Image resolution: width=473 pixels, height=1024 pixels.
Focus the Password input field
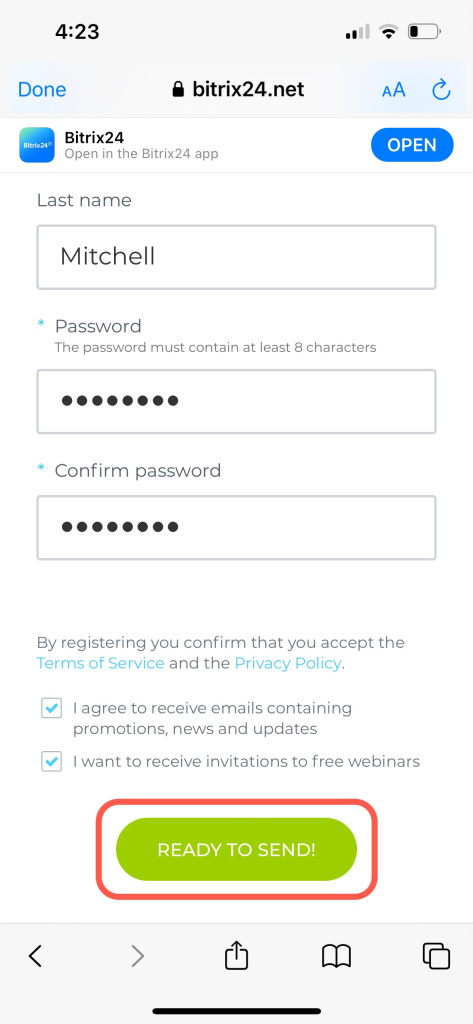click(236, 401)
